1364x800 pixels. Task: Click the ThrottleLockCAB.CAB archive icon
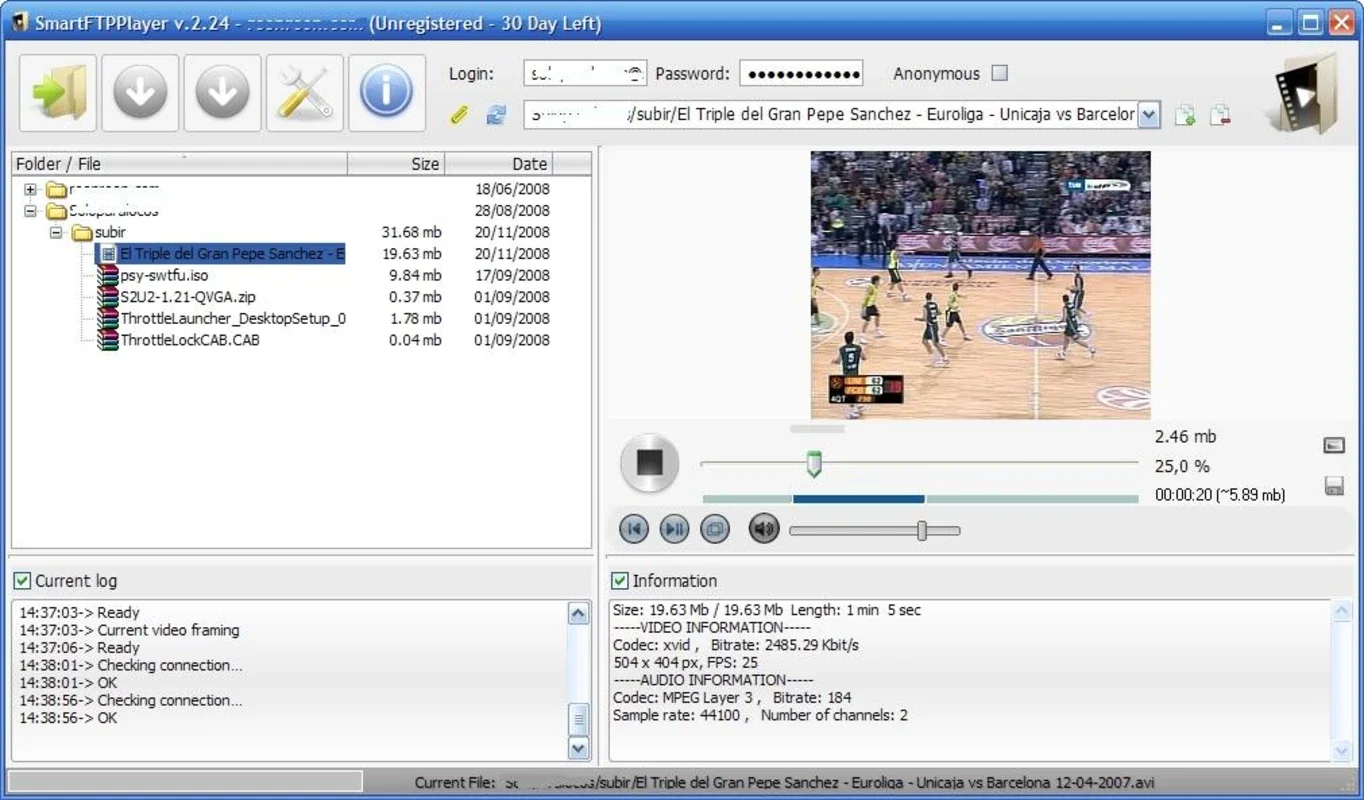coord(107,340)
